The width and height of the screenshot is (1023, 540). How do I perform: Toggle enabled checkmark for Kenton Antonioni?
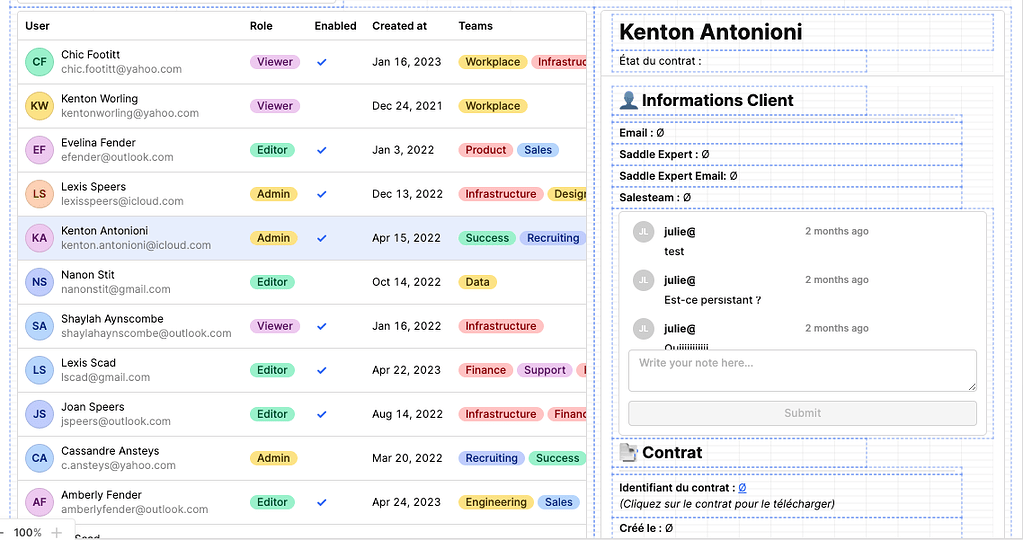click(322, 238)
